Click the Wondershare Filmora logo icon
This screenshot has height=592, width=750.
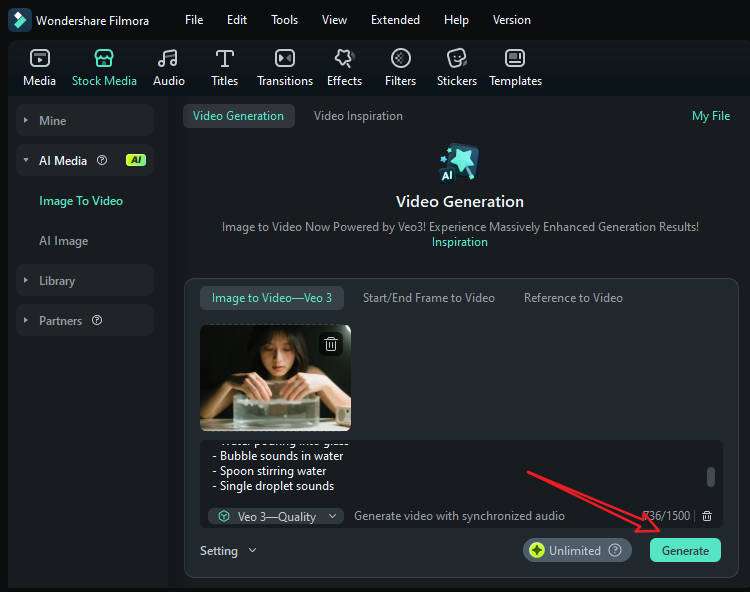click(20, 20)
